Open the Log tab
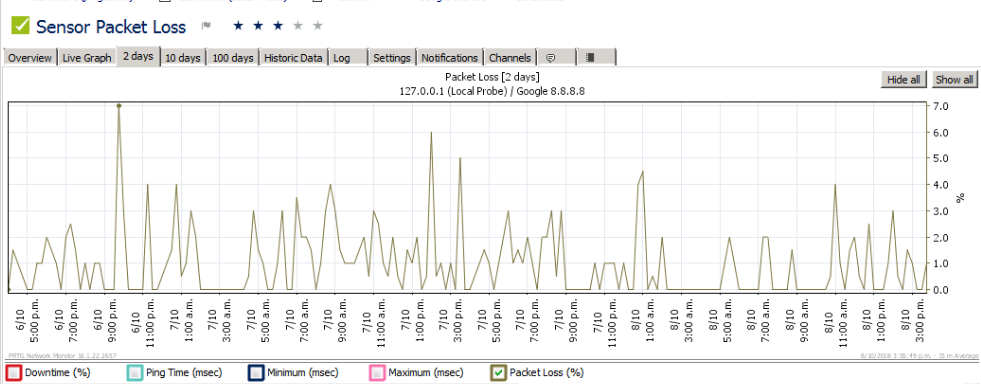 [x=347, y=57]
